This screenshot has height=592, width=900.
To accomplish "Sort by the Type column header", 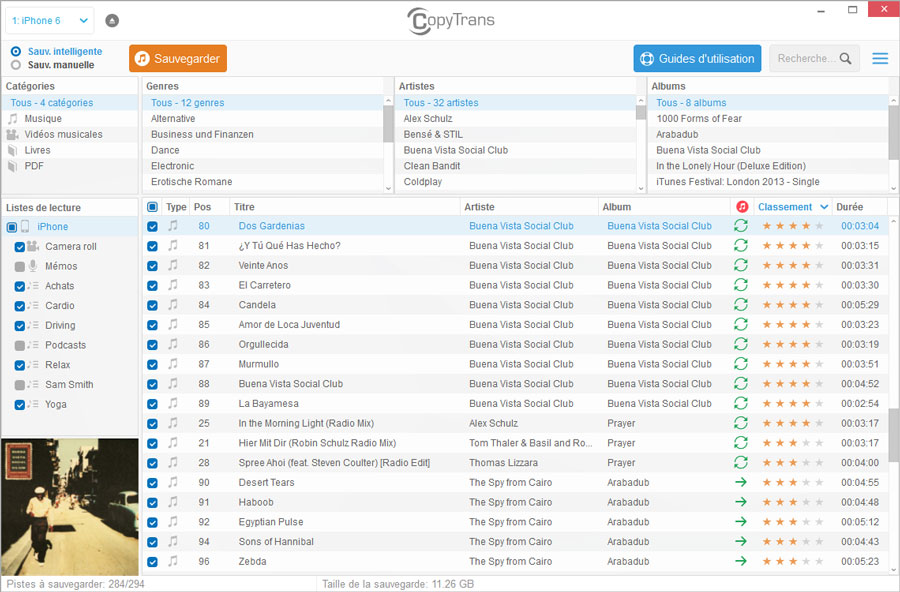I will (x=176, y=207).
